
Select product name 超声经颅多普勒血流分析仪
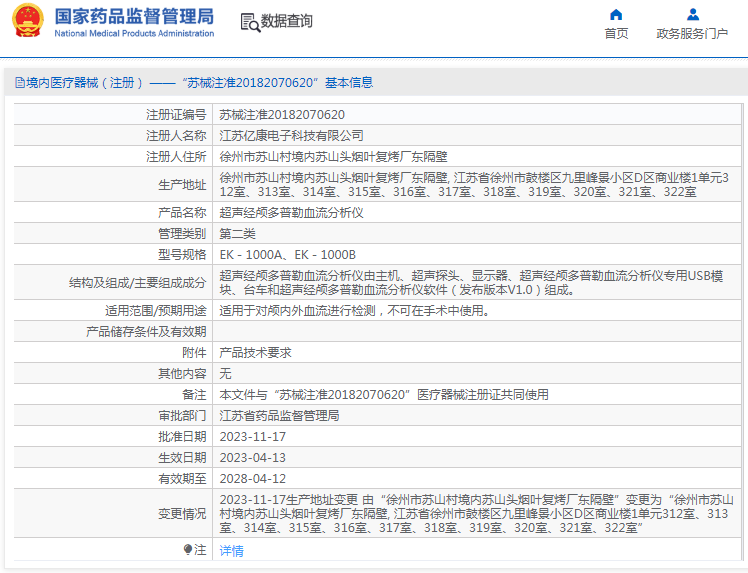pos(291,212)
